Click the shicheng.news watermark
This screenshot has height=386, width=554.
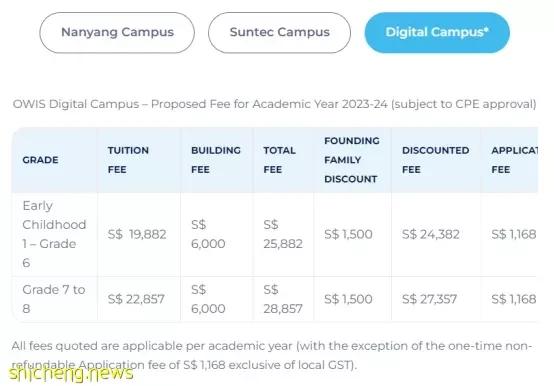71,373
